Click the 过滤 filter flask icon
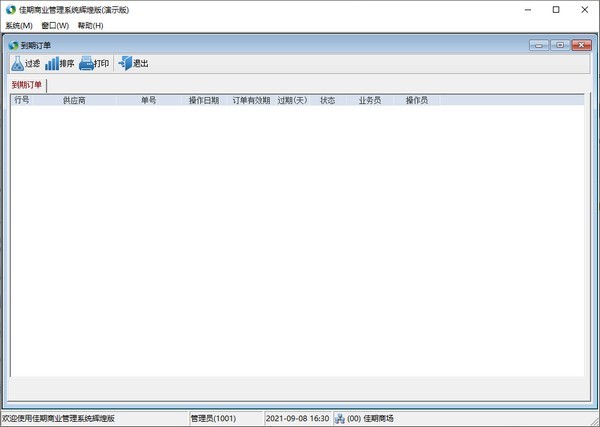 18,64
